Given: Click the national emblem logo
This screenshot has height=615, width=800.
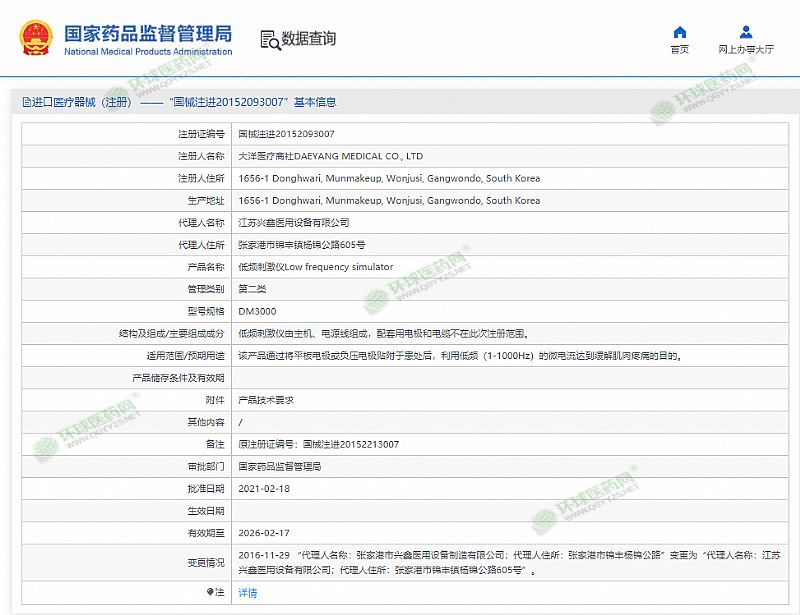Looking at the screenshot, I should click(36, 37).
